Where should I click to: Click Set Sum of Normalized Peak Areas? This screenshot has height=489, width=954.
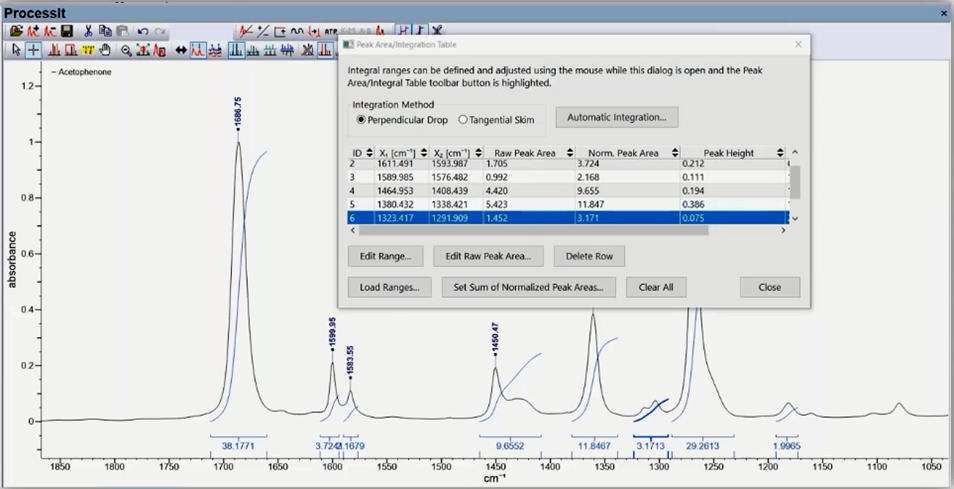point(528,287)
